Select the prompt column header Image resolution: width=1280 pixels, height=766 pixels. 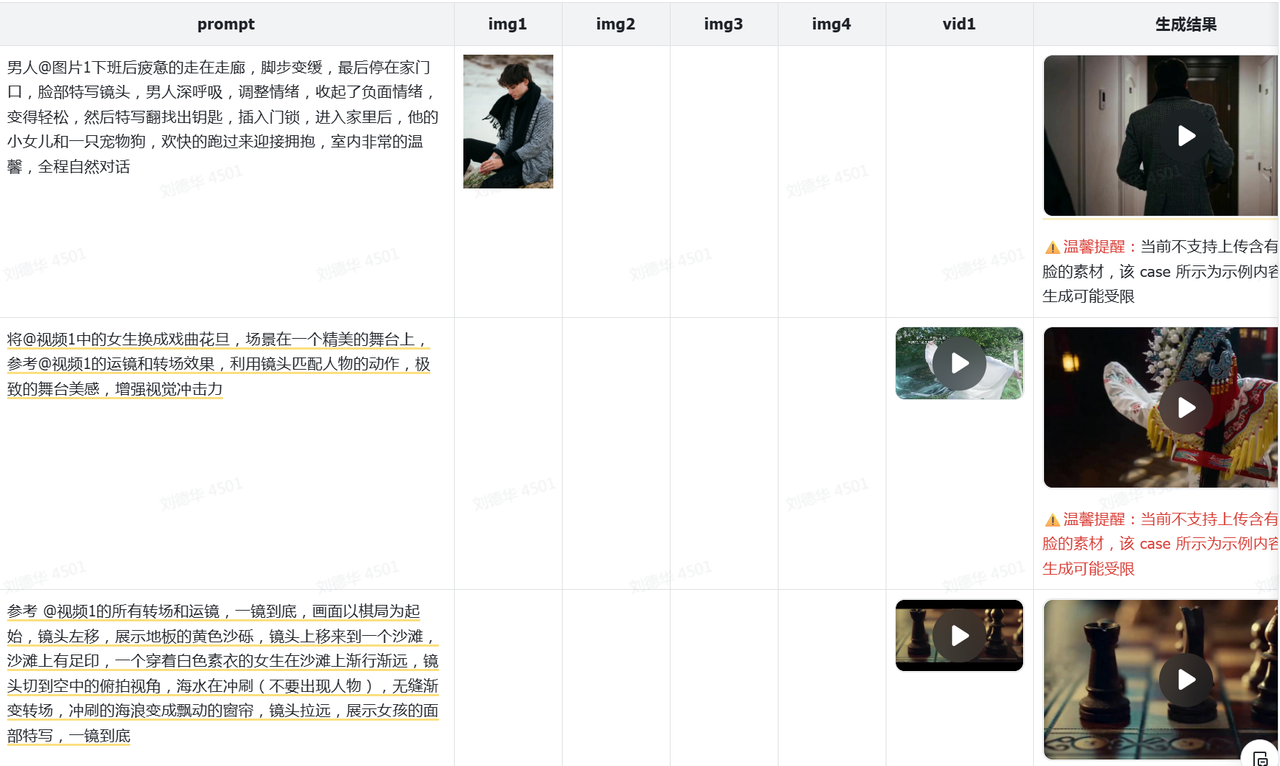click(x=226, y=23)
